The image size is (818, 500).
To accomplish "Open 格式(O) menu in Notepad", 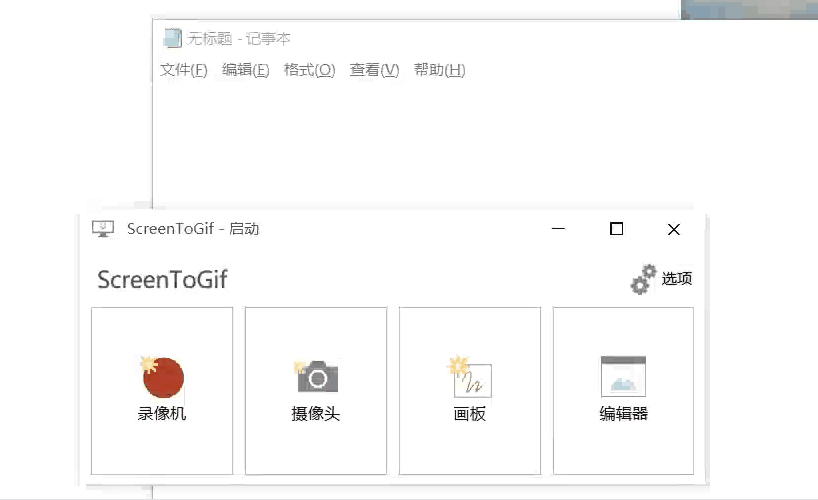I will coord(309,70).
